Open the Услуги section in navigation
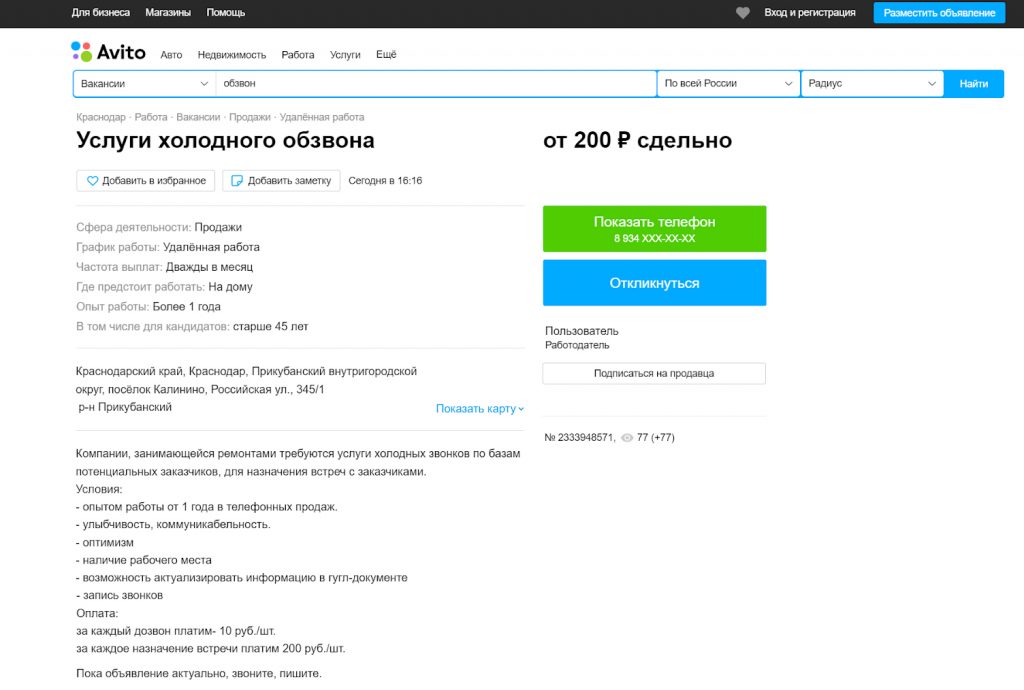1024x690 pixels. [345, 55]
